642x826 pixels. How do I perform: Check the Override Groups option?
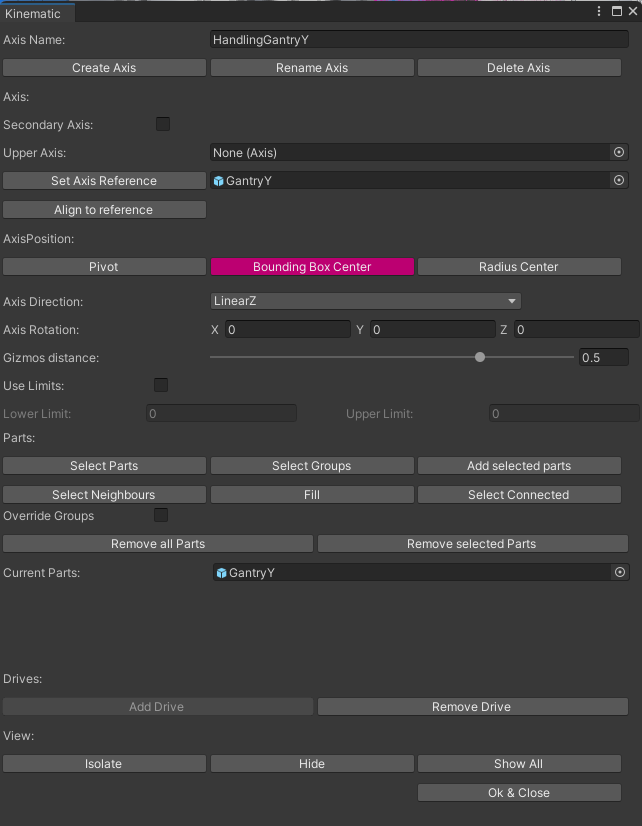(161, 515)
